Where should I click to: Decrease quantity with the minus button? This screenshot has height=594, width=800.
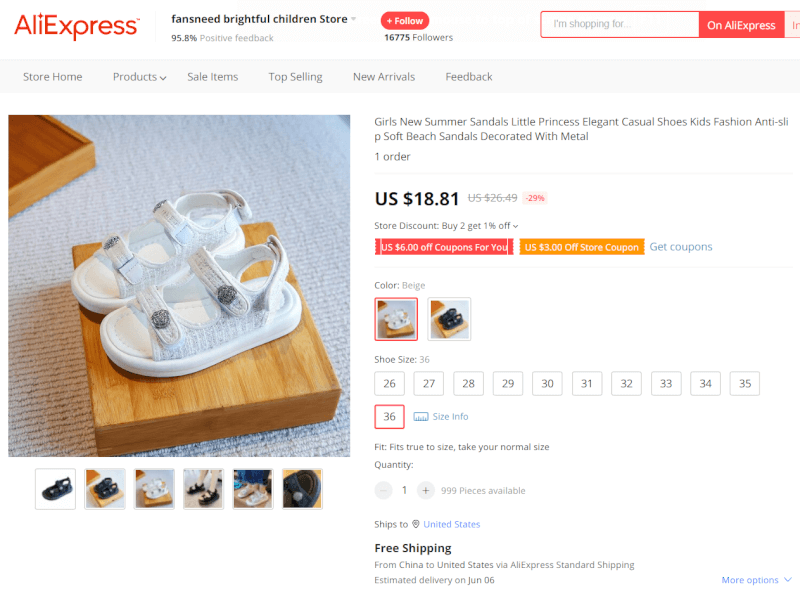pos(383,490)
